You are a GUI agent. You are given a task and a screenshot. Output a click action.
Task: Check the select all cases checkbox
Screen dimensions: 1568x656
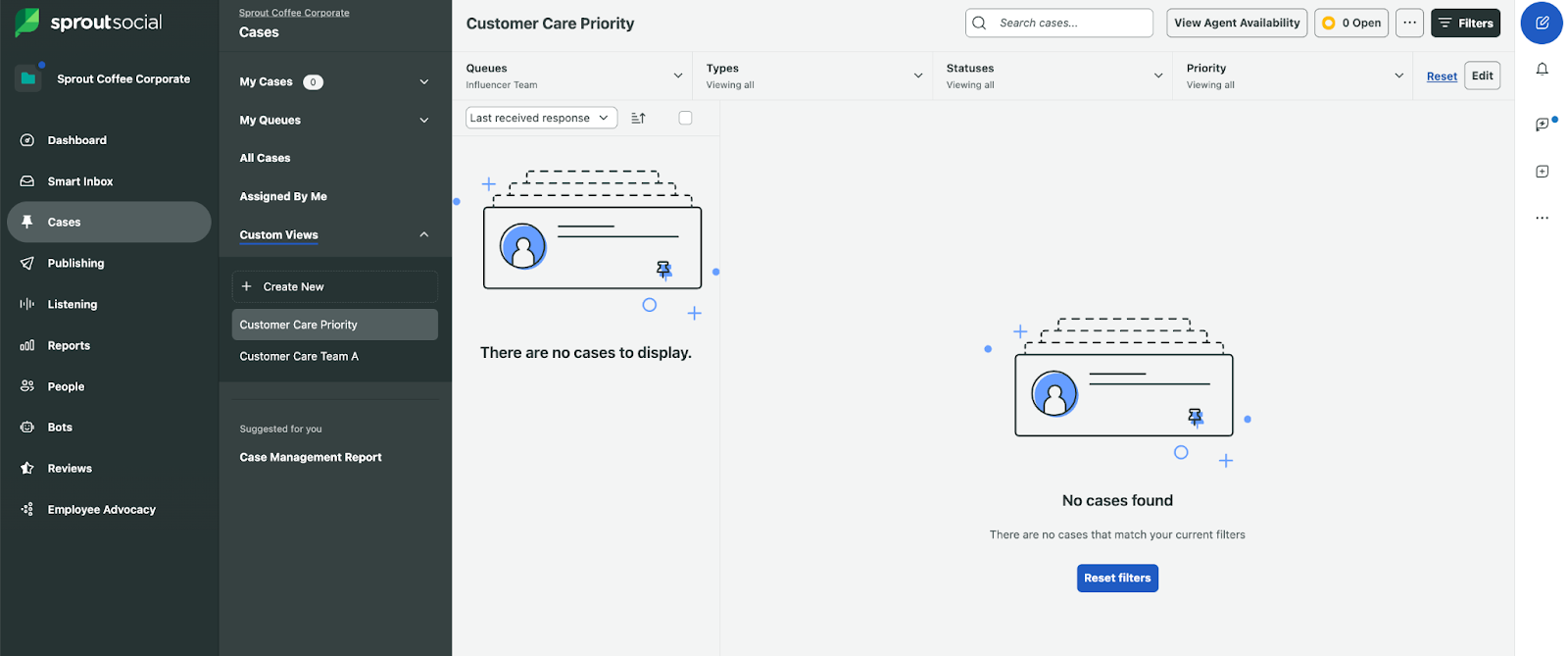click(x=685, y=118)
